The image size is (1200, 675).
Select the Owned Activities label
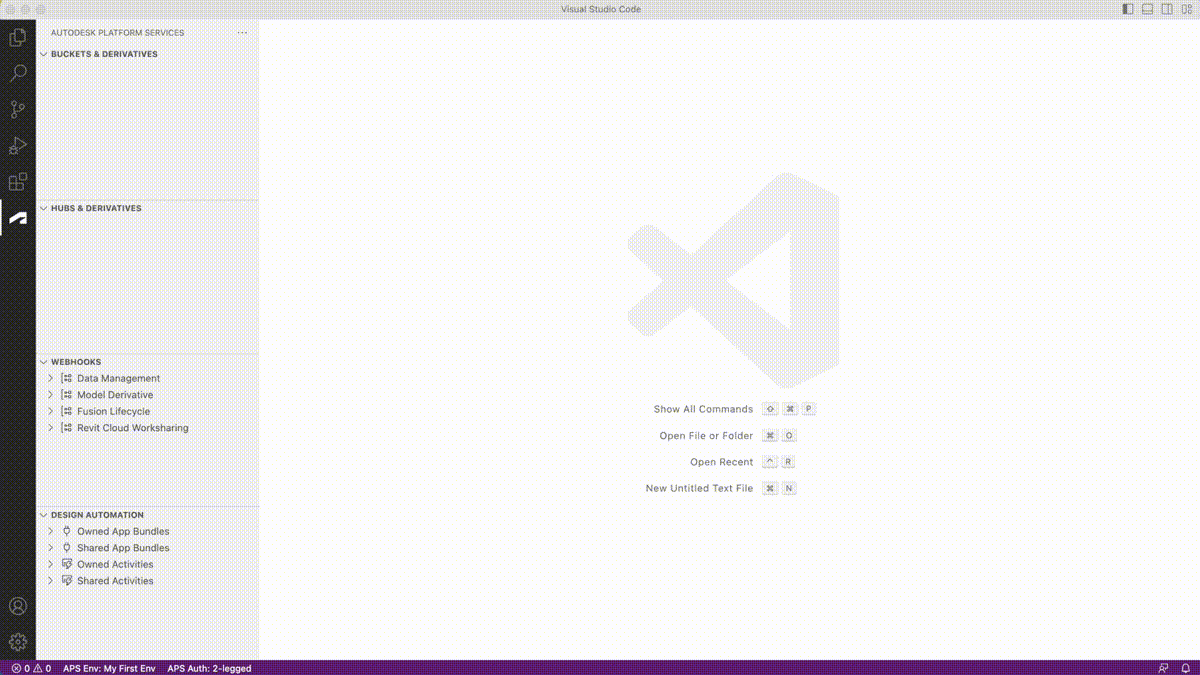[115, 564]
